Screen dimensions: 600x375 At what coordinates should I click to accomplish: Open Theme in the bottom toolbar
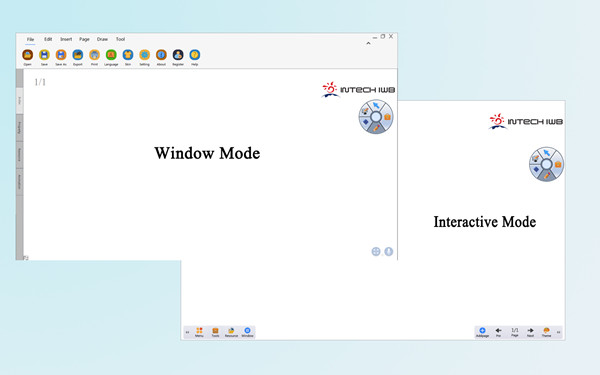pos(546,332)
